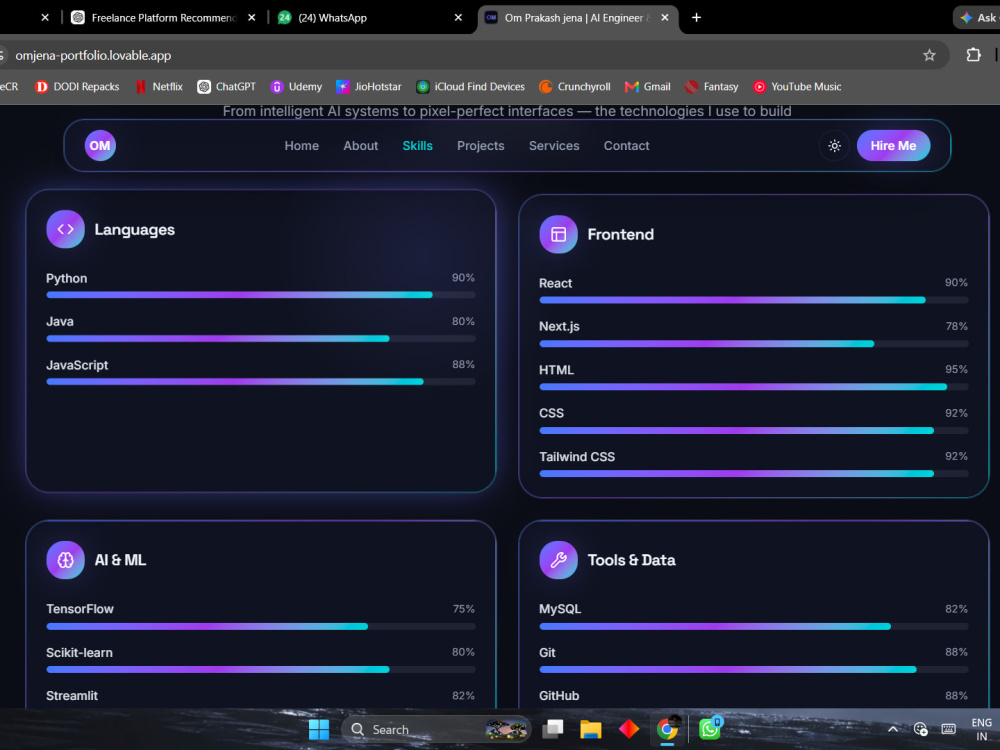Click the "MySQL" skill label
The height and width of the screenshot is (750, 1000).
(x=560, y=609)
